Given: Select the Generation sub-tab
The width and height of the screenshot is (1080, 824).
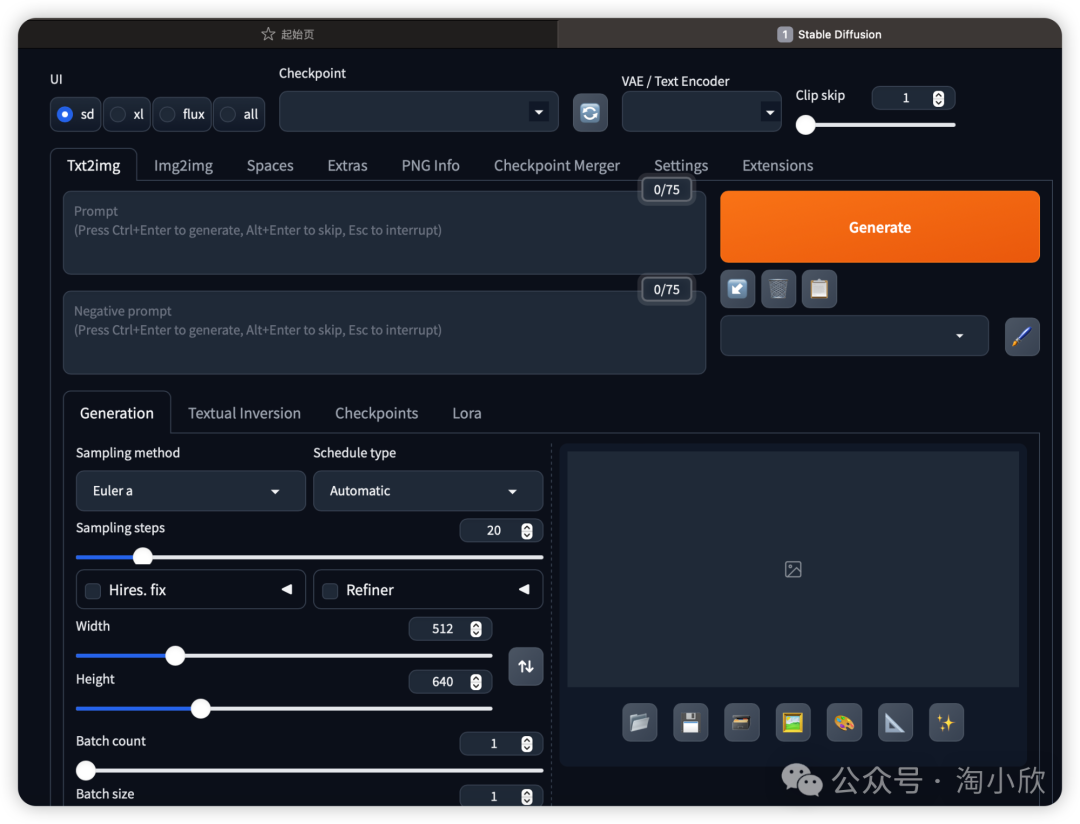Looking at the screenshot, I should point(117,413).
